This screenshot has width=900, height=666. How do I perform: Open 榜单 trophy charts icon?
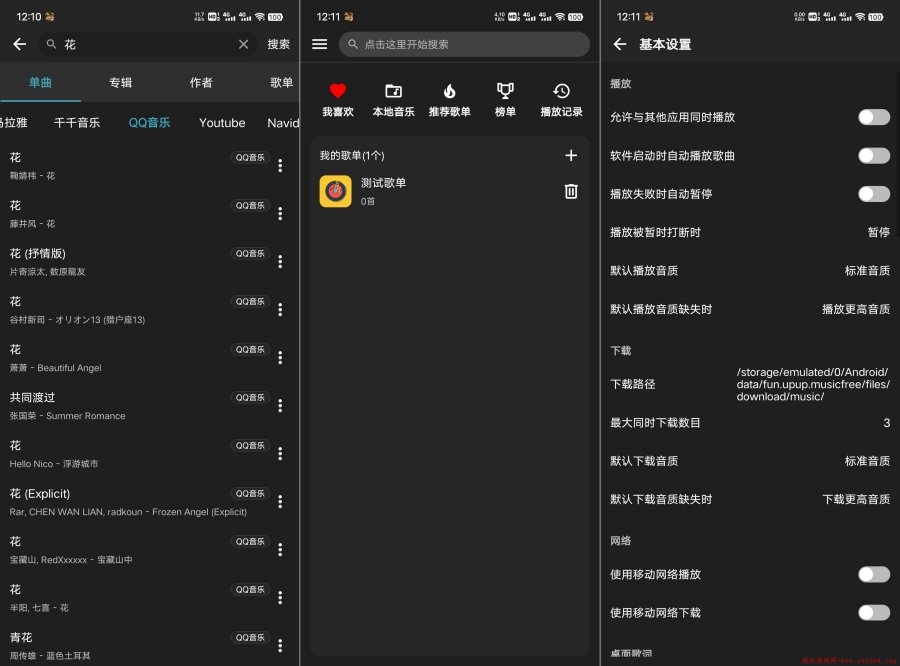(505, 91)
